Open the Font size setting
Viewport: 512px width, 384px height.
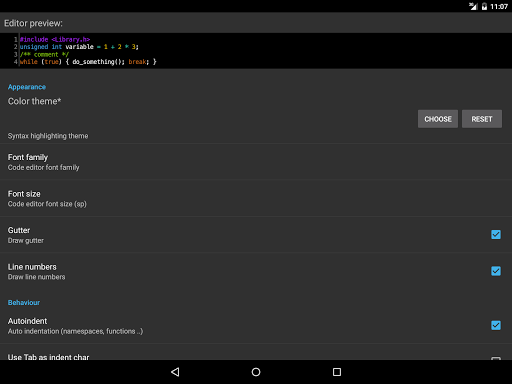[x=256, y=199]
